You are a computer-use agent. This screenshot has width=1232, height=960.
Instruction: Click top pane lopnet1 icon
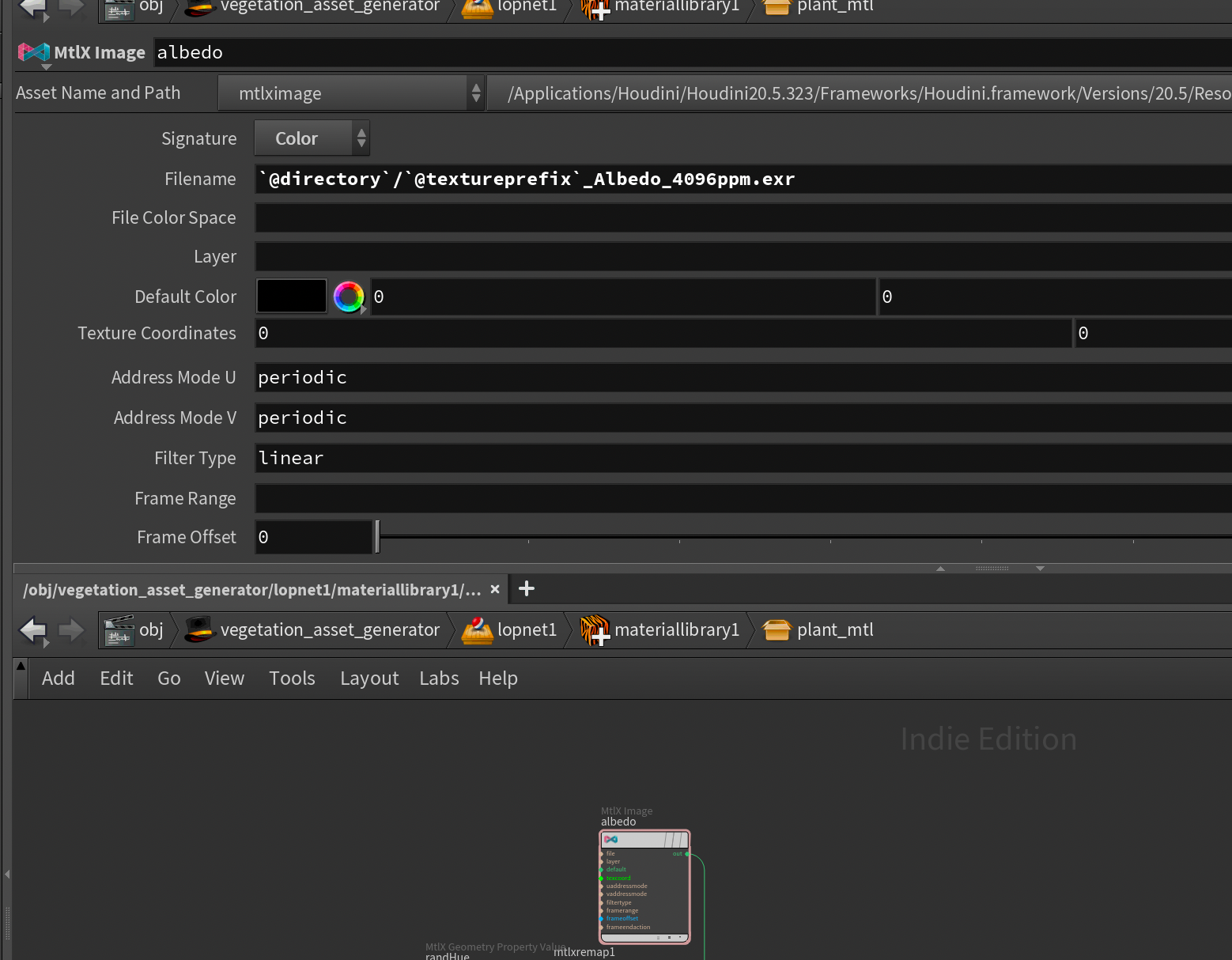point(477,8)
